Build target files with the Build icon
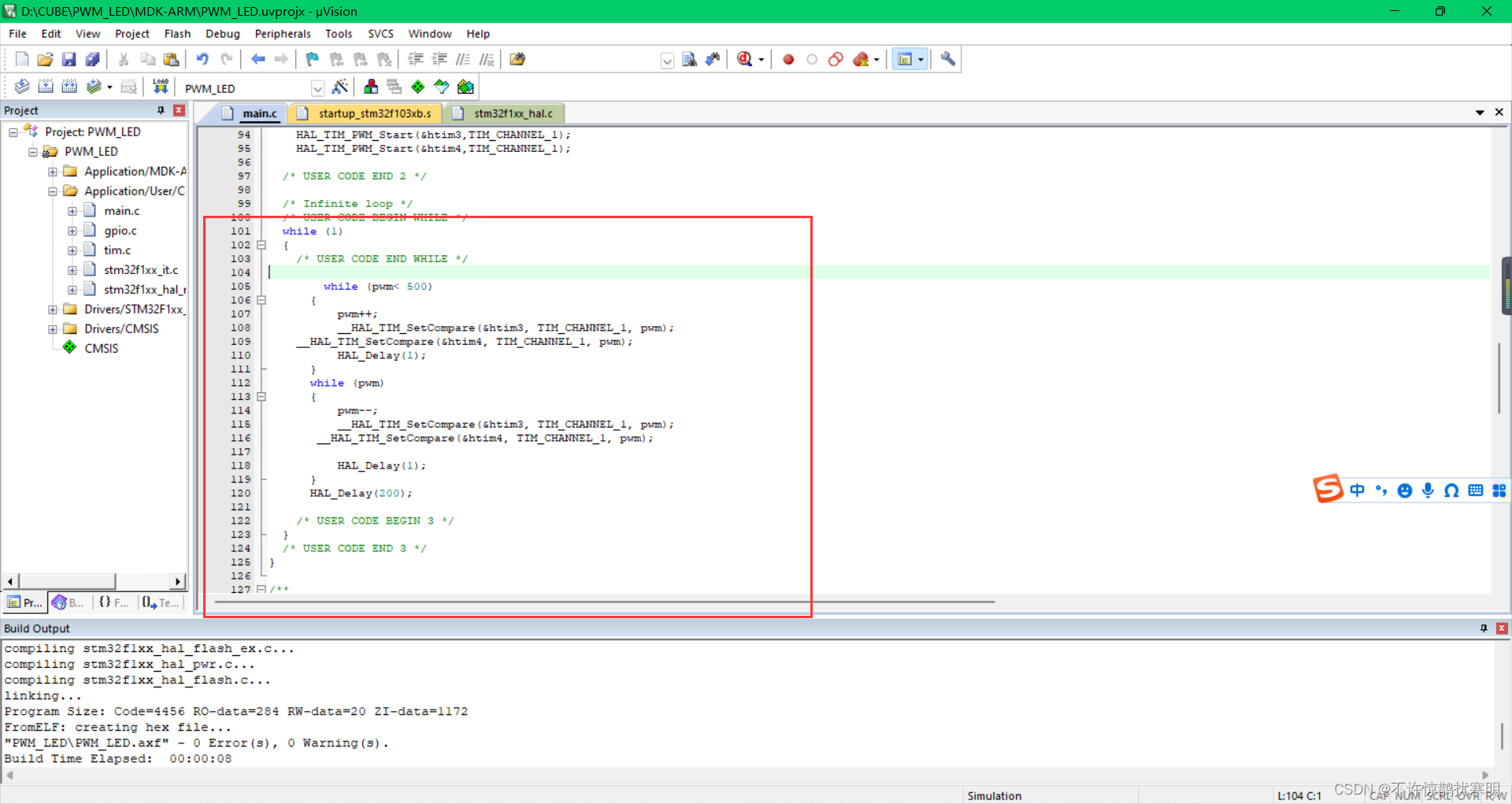 (46, 87)
